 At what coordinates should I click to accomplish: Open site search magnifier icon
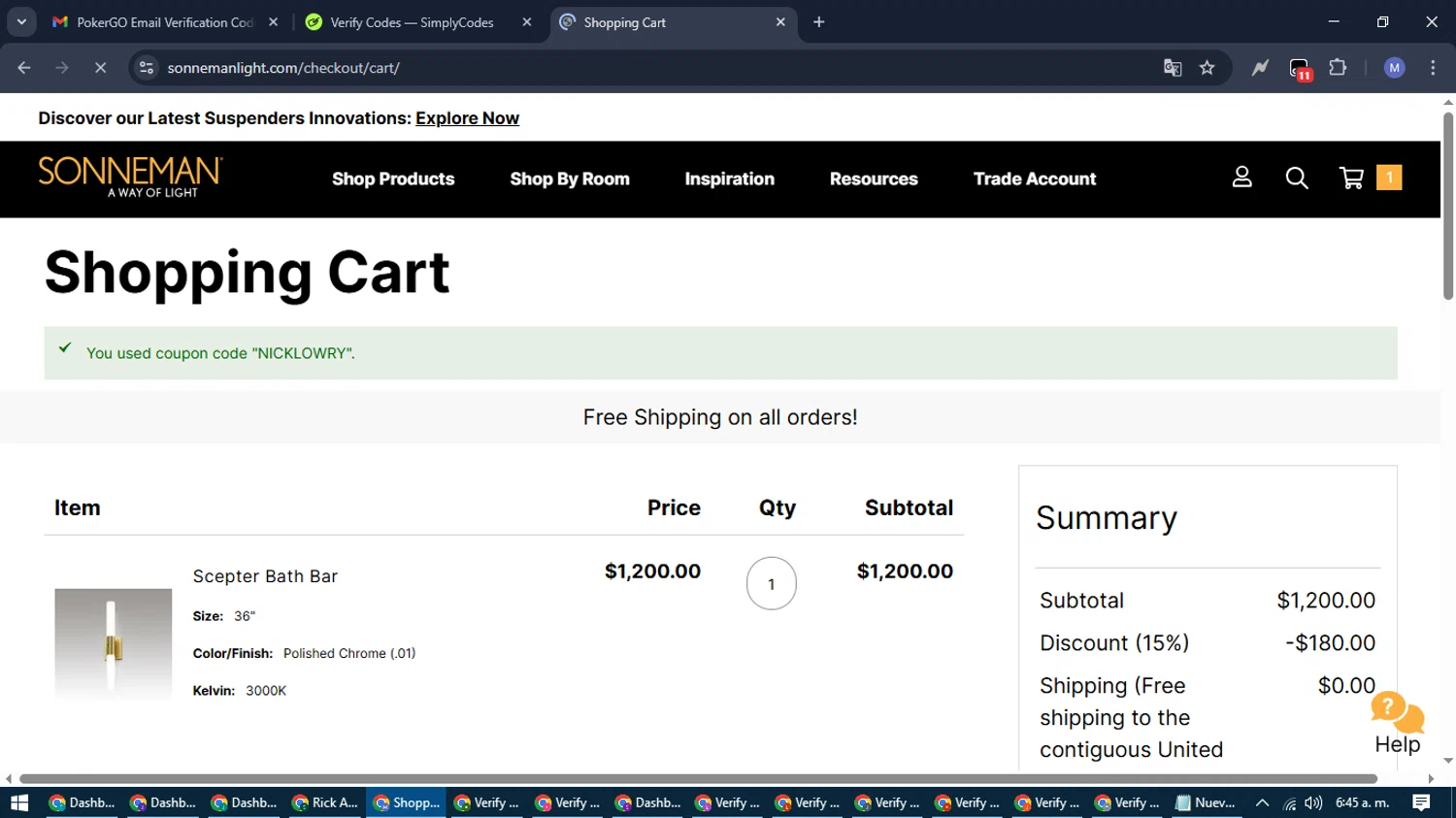[1297, 178]
